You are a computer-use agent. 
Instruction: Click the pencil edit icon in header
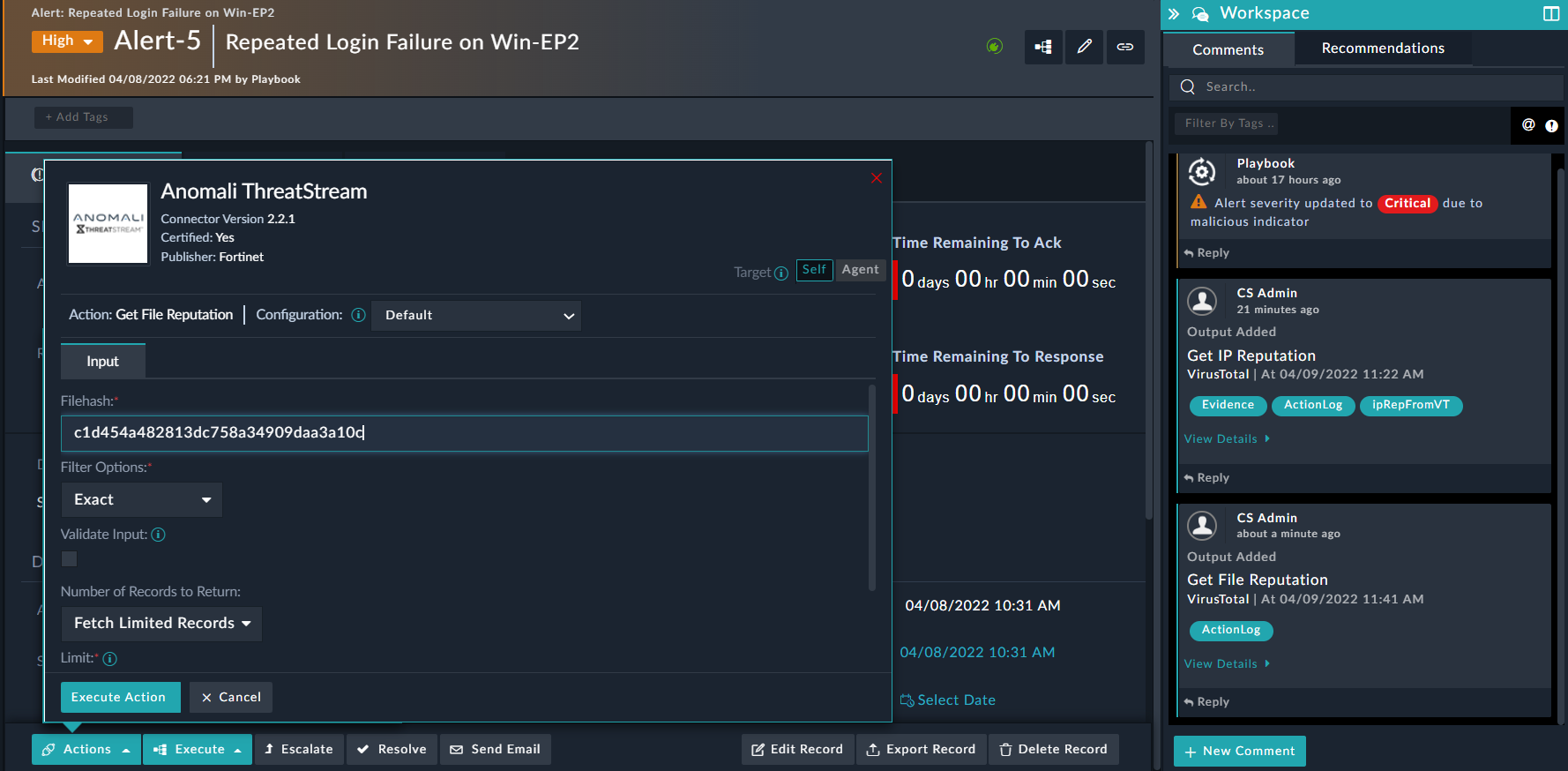[1085, 47]
